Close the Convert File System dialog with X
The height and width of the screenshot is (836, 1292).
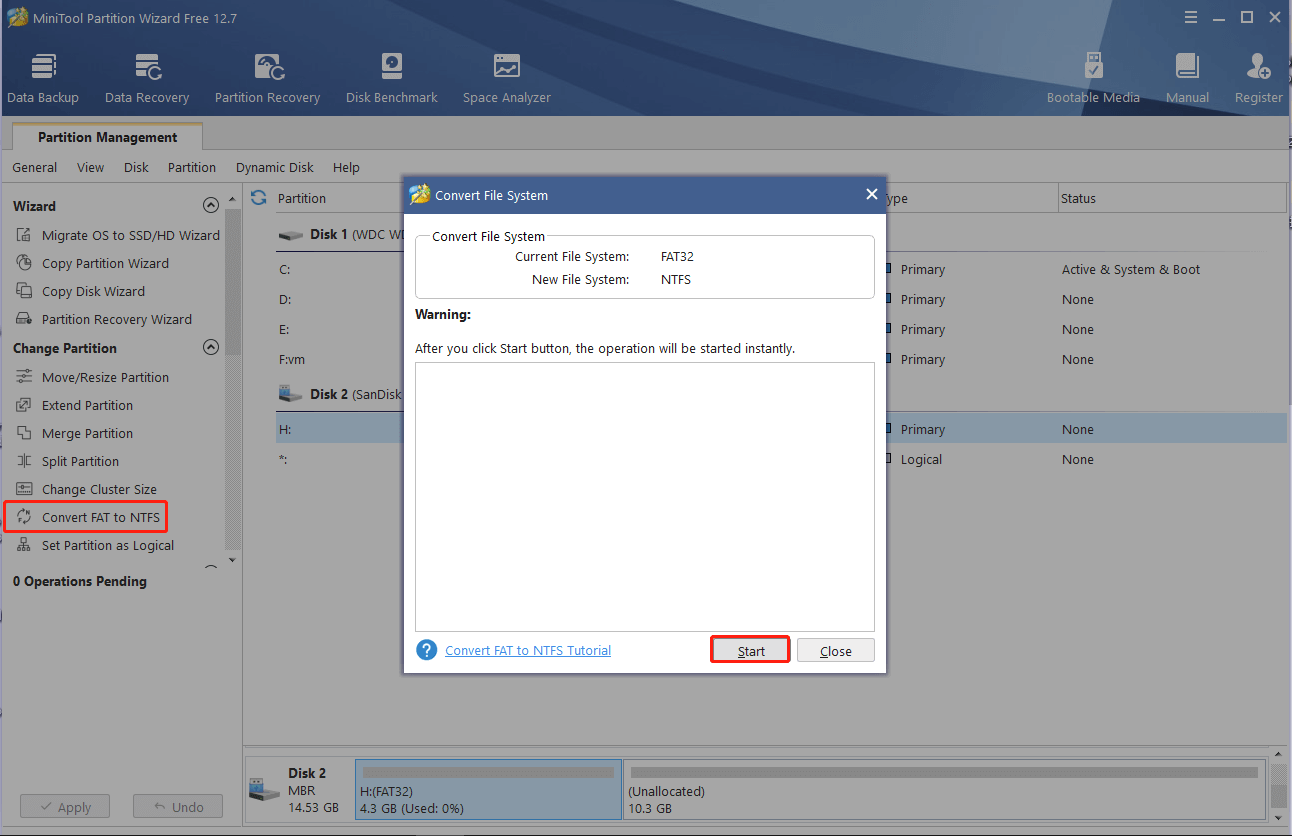[871, 195]
